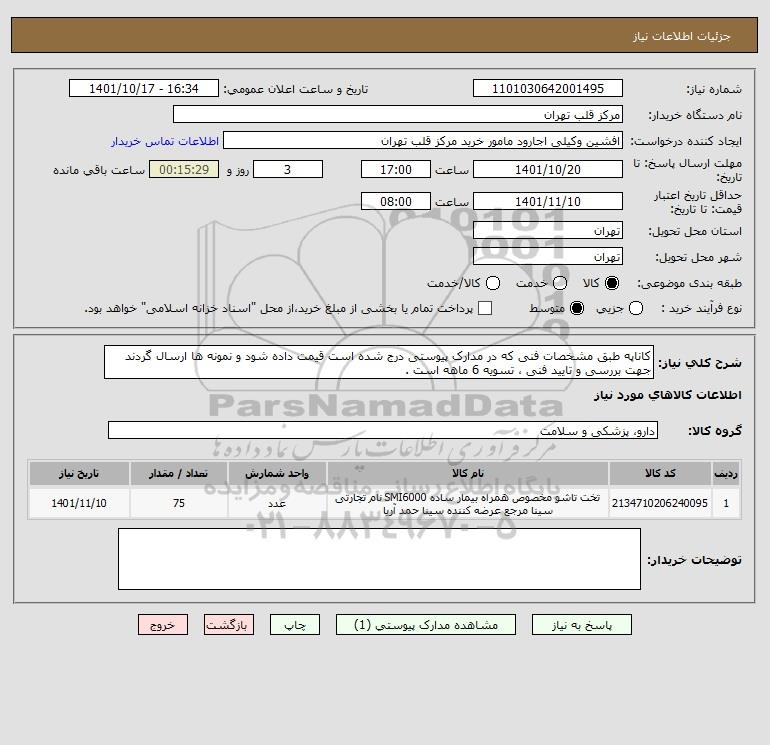The height and width of the screenshot is (745, 770).
Task: Select the خدمت radio button
Action: click(560, 283)
